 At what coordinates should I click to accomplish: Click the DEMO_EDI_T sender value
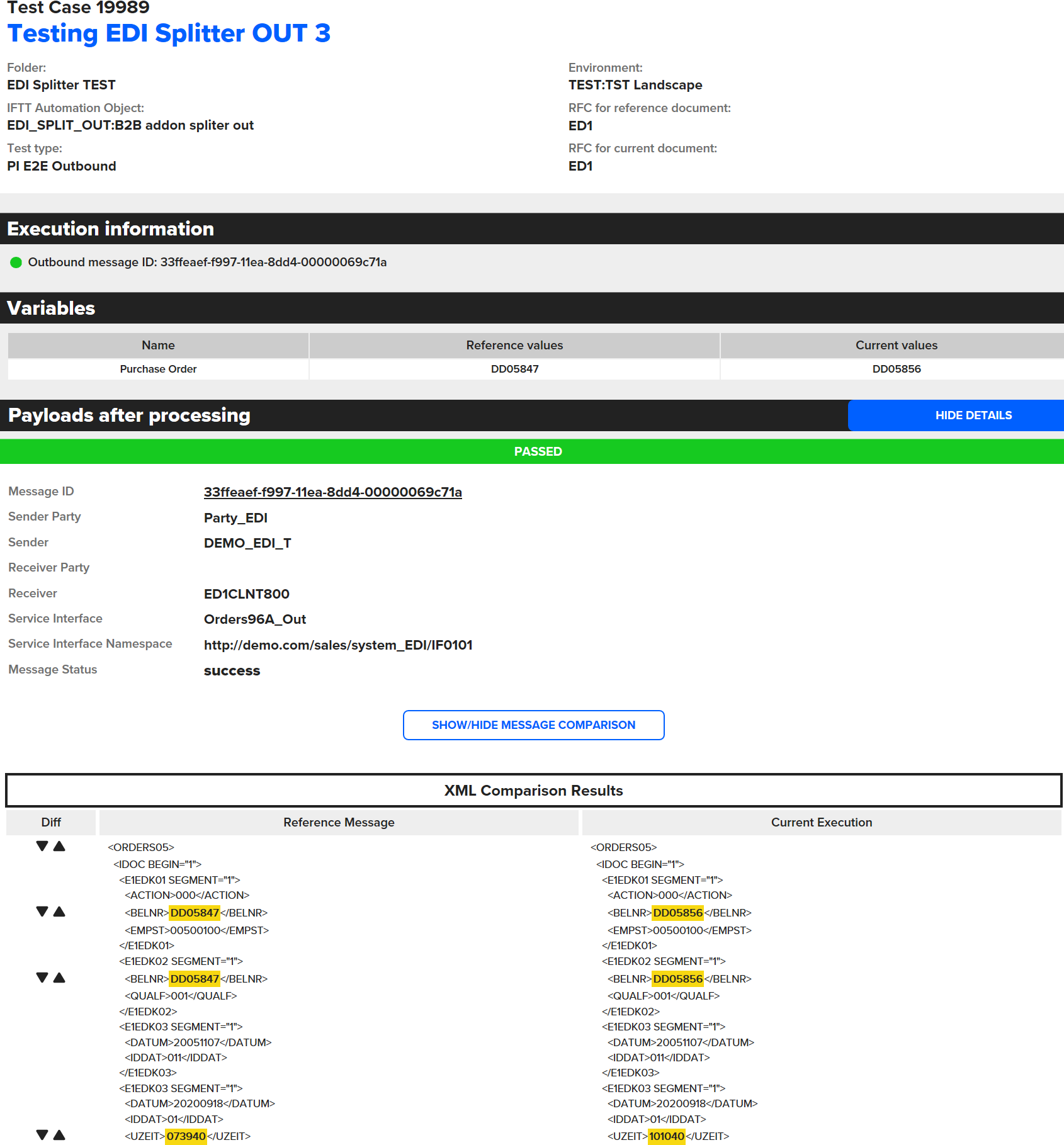[x=247, y=543]
